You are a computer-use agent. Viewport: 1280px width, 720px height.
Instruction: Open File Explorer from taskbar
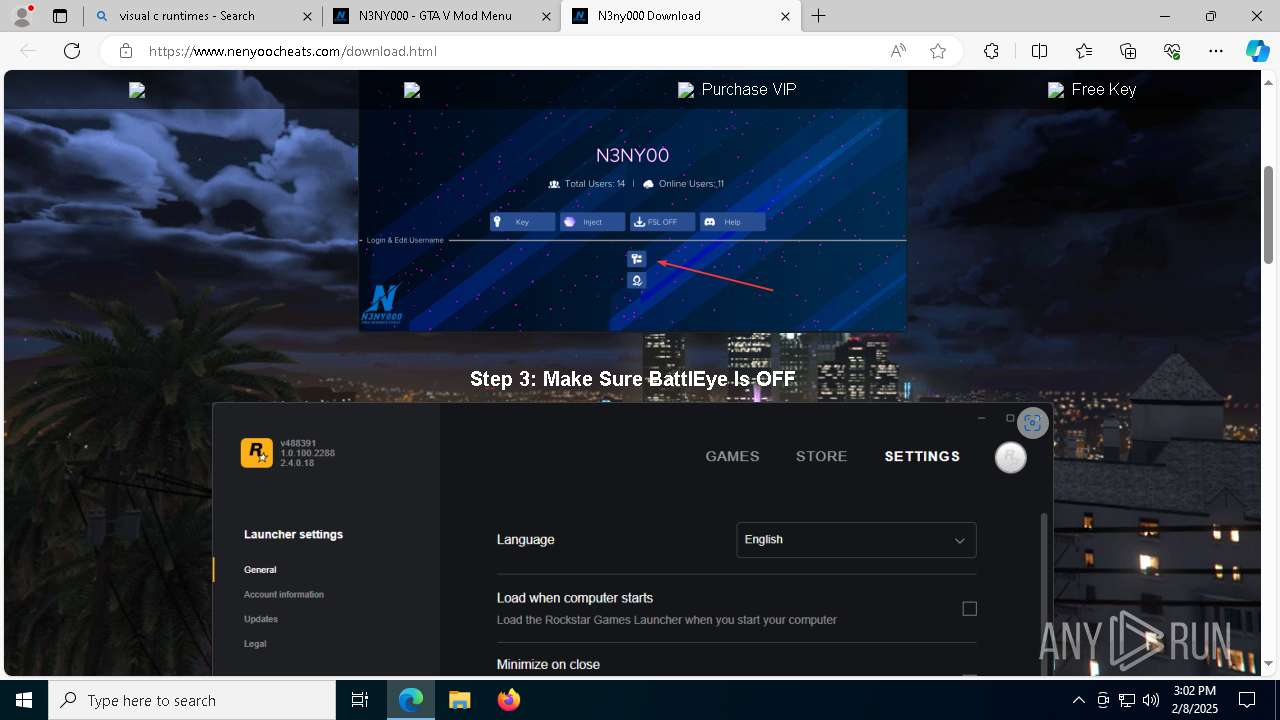(460, 700)
